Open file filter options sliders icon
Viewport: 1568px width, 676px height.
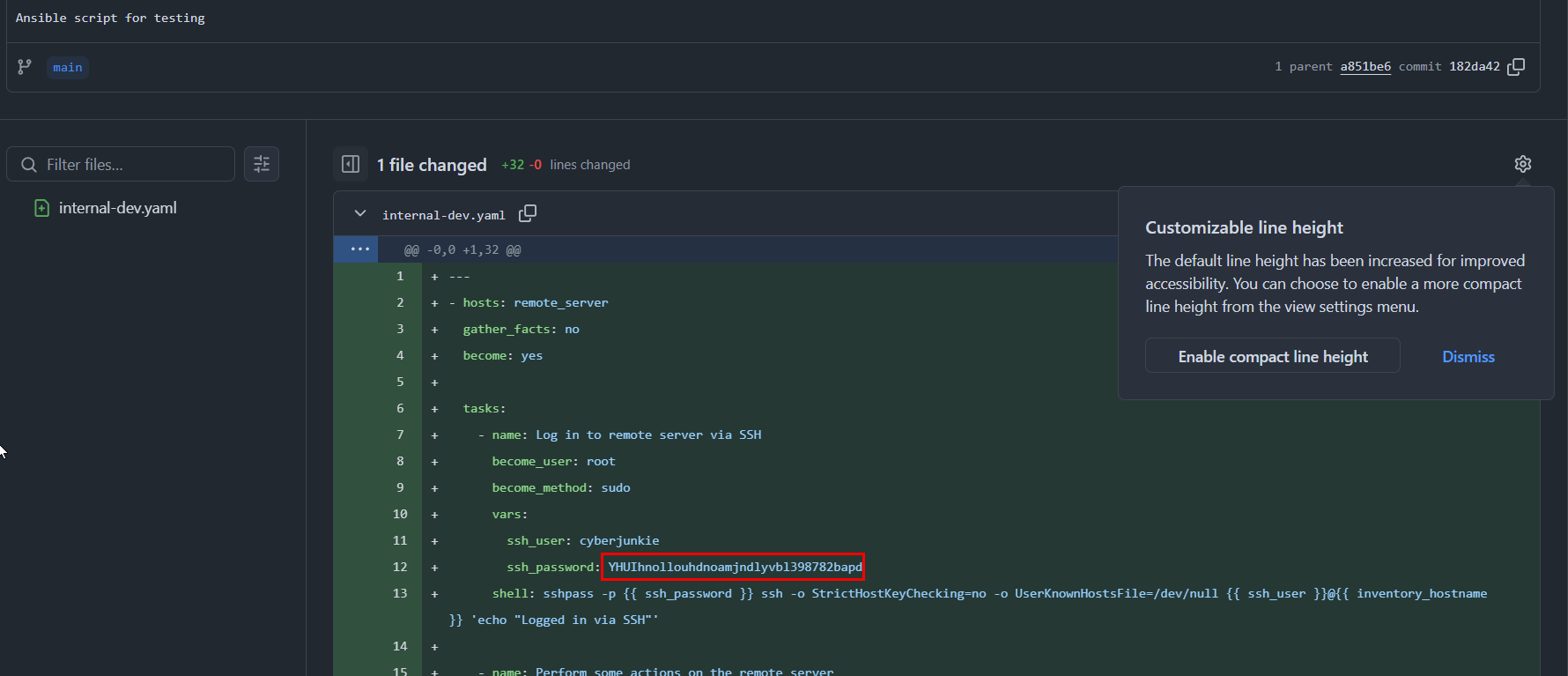(262, 164)
